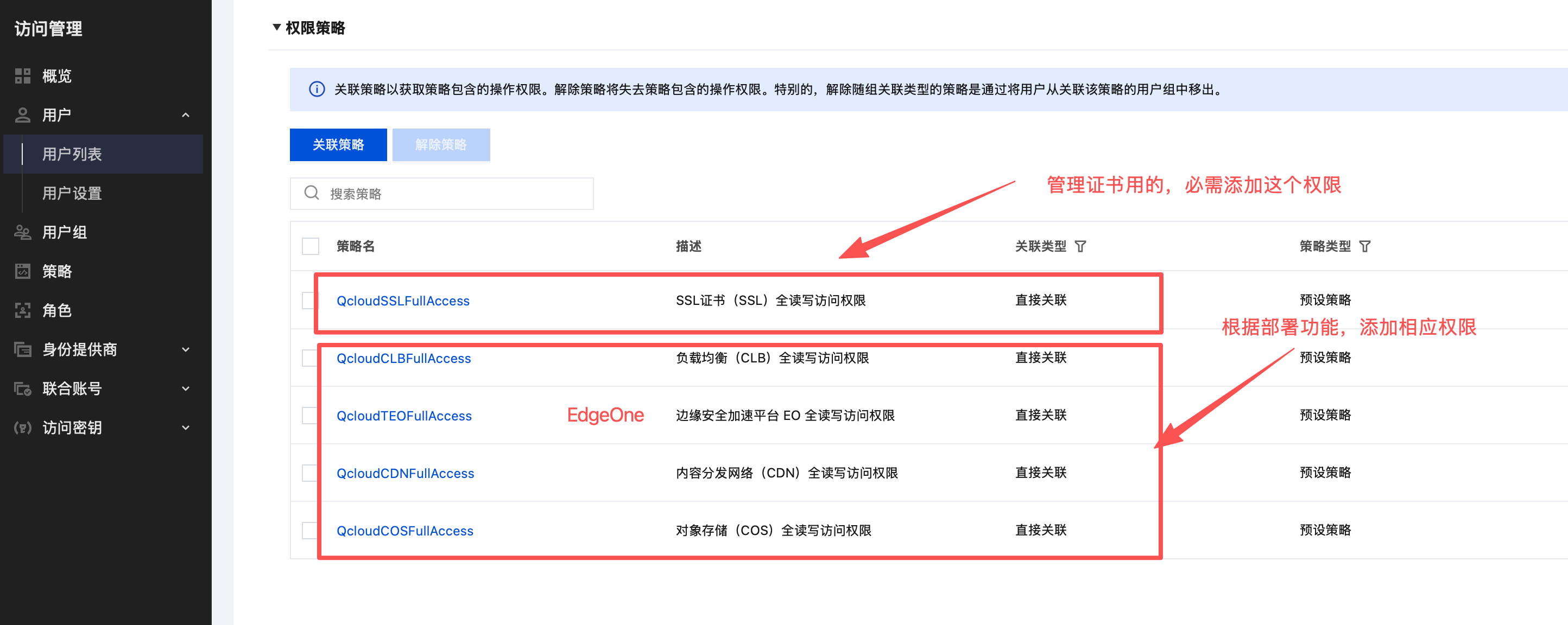Click the Identity Provider (身份提供商) icon
1568x625 pixels.
point(22,349)
